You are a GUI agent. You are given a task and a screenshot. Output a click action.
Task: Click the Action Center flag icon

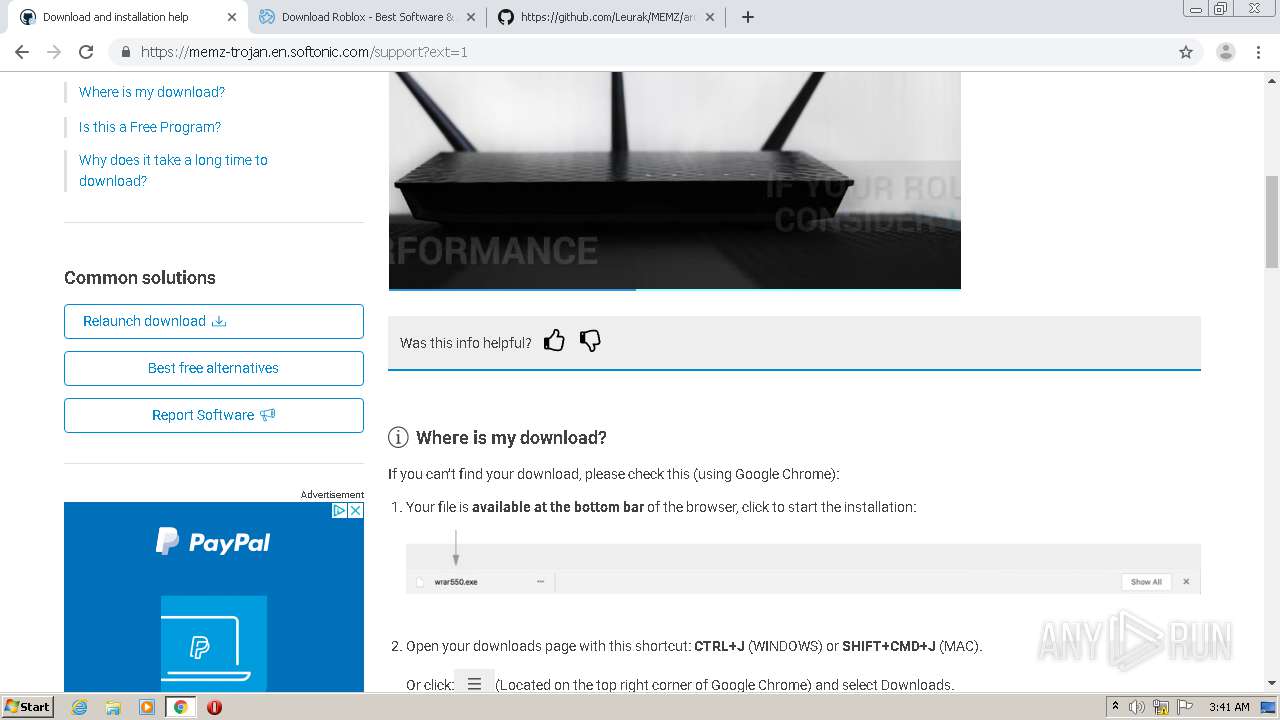(x=1185, y=707)
